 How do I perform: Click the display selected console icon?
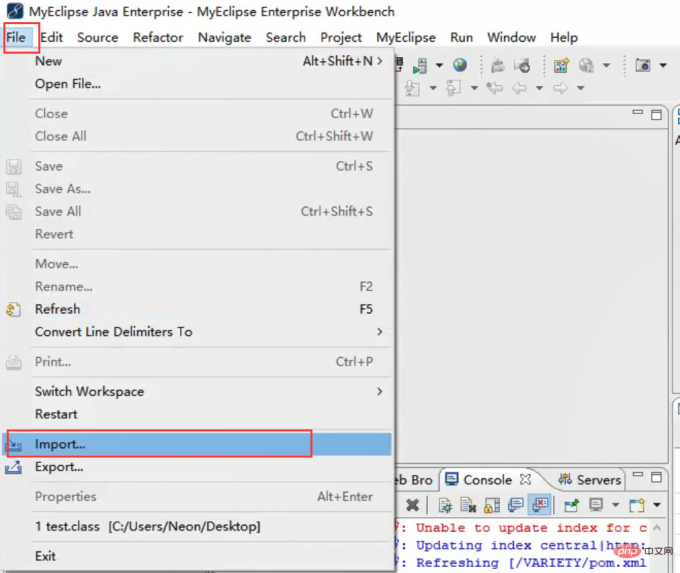coord(596,504)
